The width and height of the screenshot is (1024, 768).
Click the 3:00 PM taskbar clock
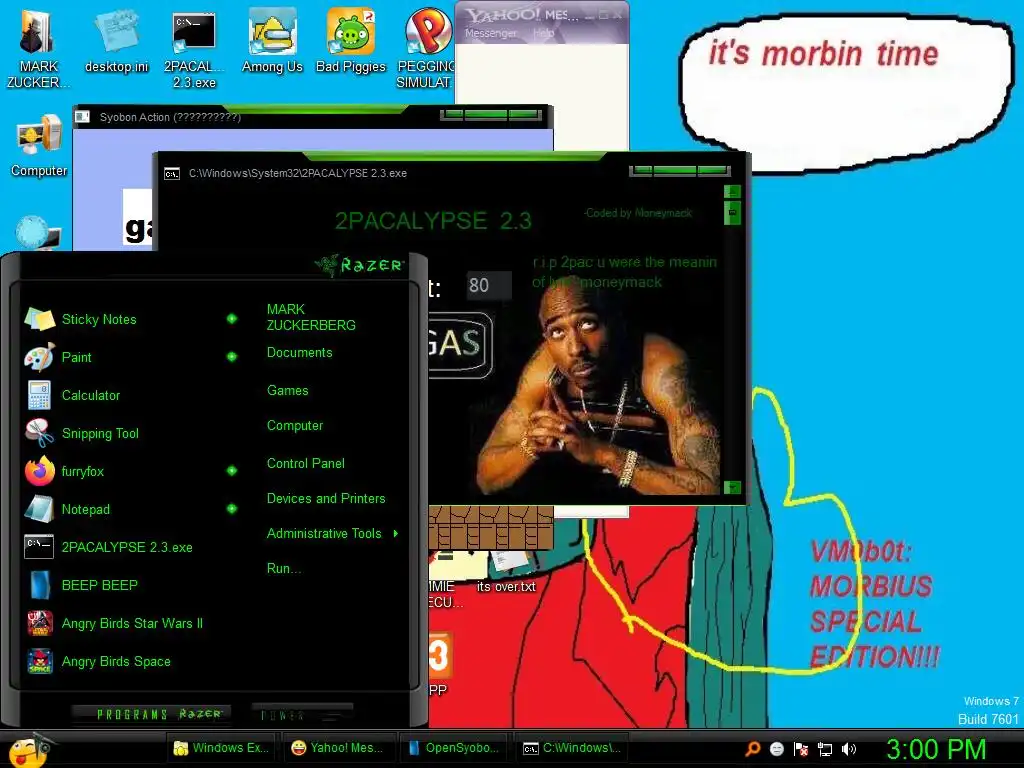coord(936,750)
